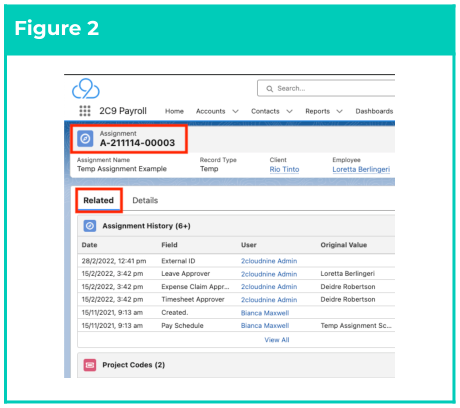460x408 pixels.
Task: Click the Date column header
Action: [89, 245]
